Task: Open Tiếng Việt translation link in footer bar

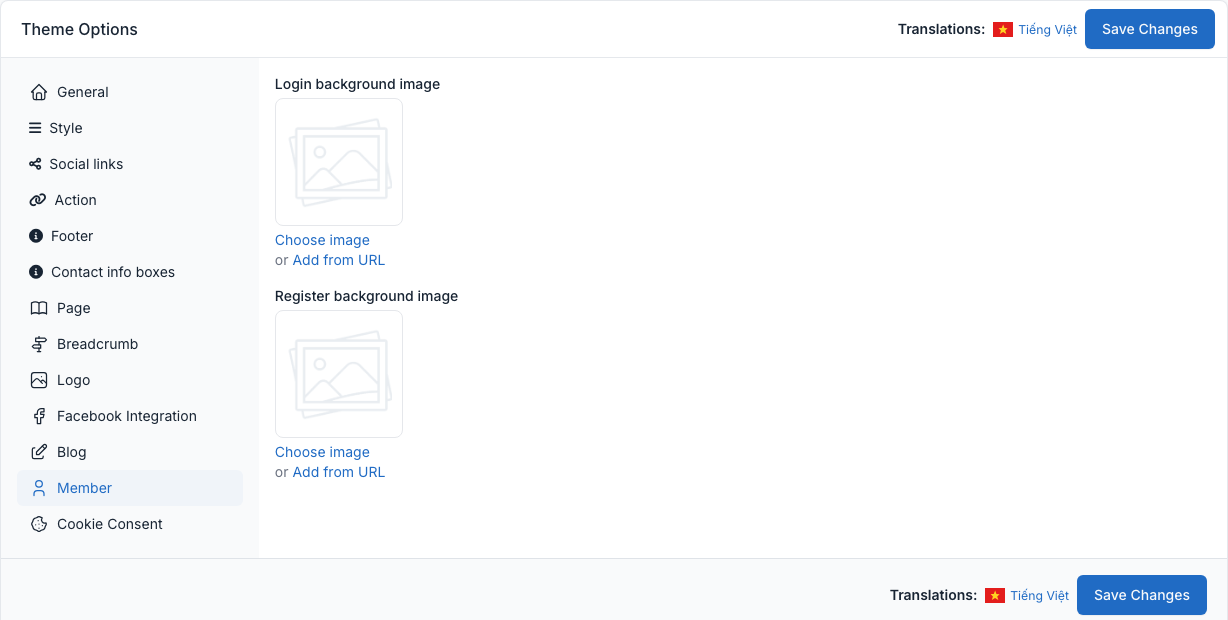Action: click(x=1040, y=596)
